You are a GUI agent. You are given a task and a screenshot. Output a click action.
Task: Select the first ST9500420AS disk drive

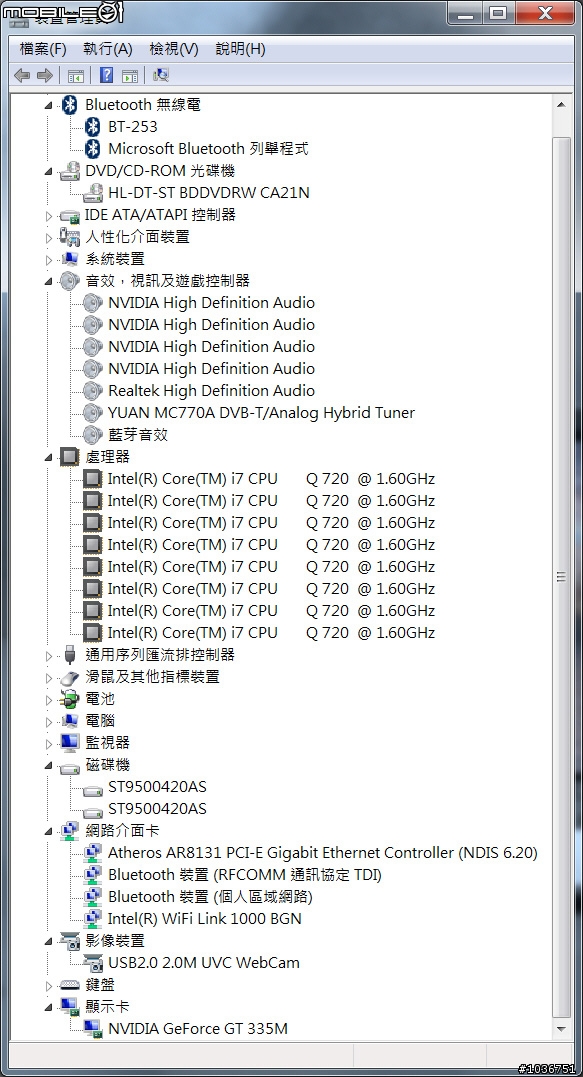(x=157, y=786)
